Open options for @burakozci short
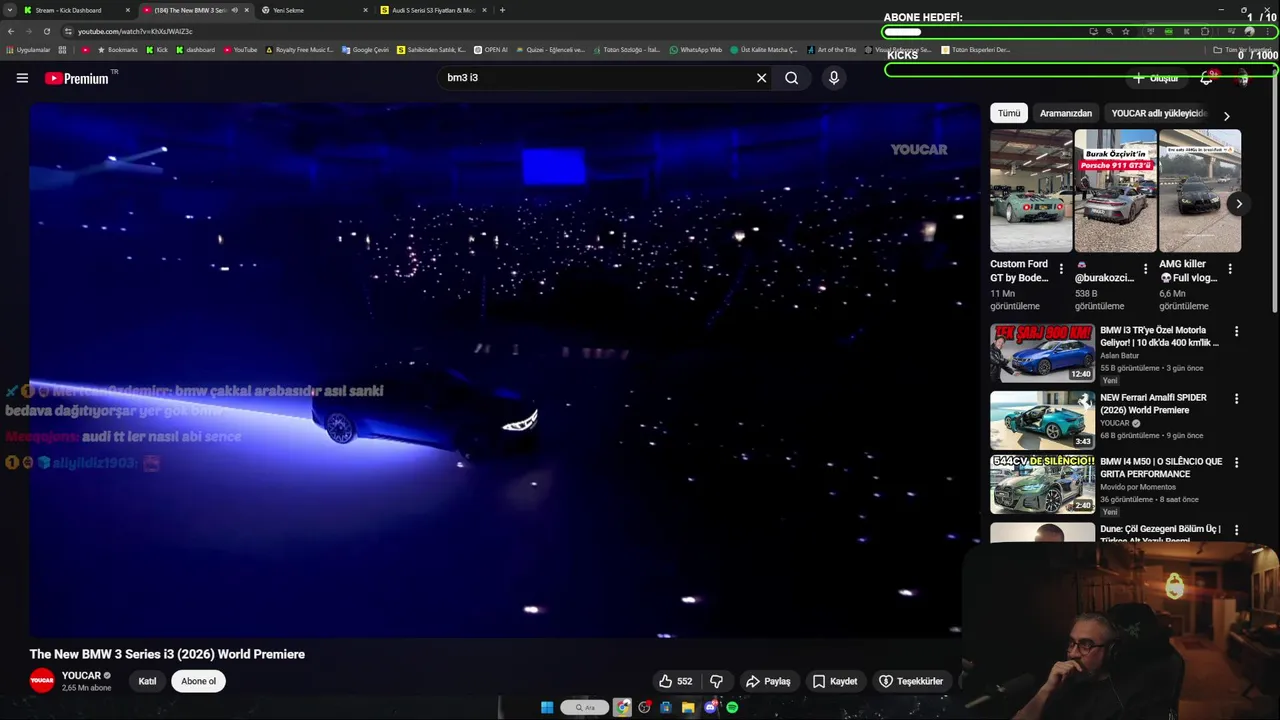 pyautogui.click(x=1145, y=269)
